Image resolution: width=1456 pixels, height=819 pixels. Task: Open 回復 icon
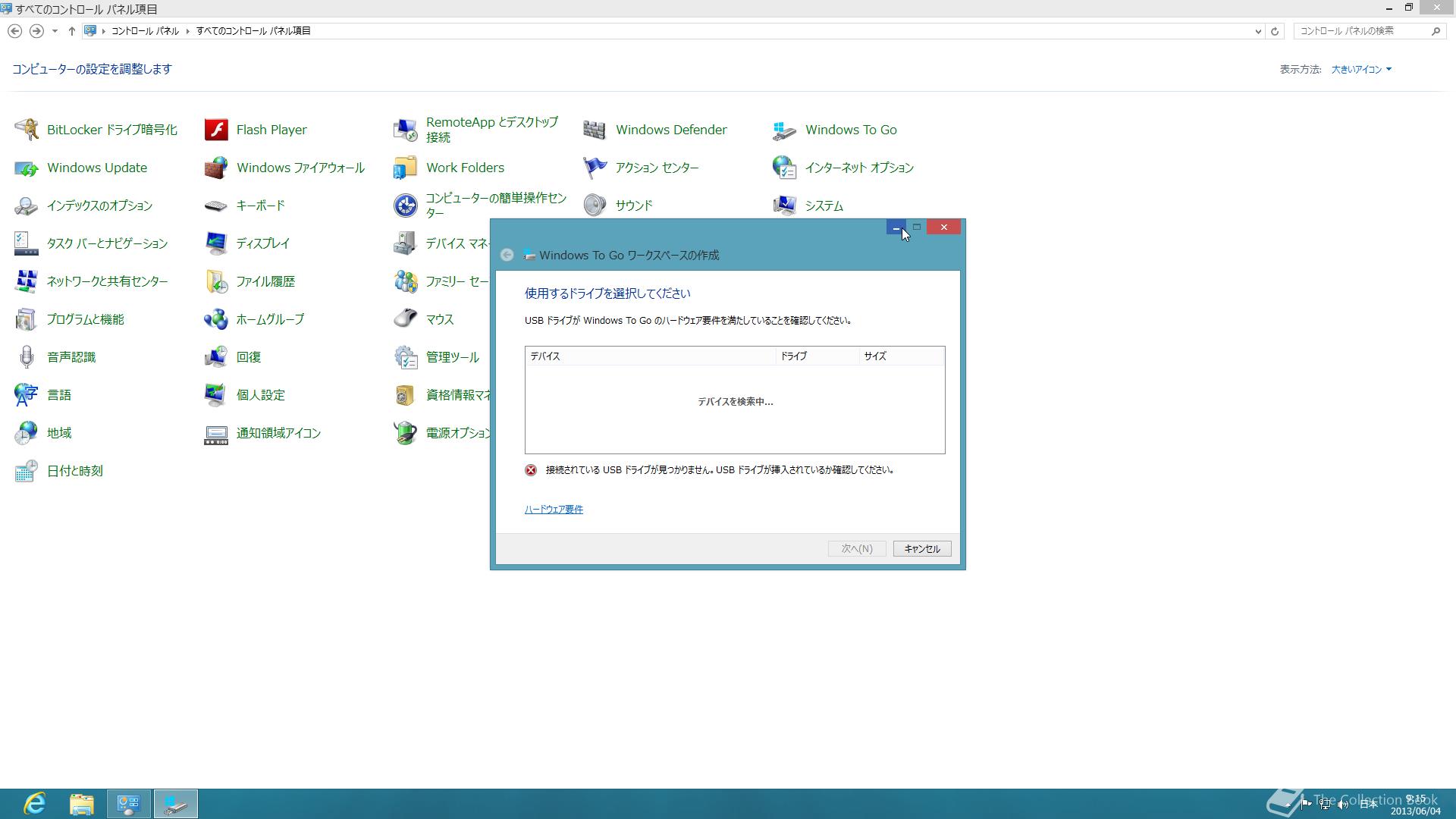216,357
